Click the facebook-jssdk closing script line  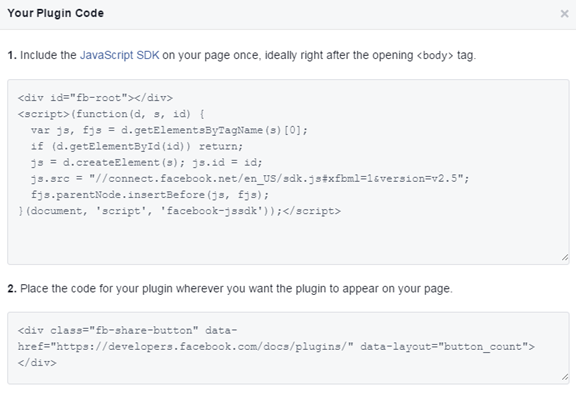pyautogui.click(x=179, y=211)
